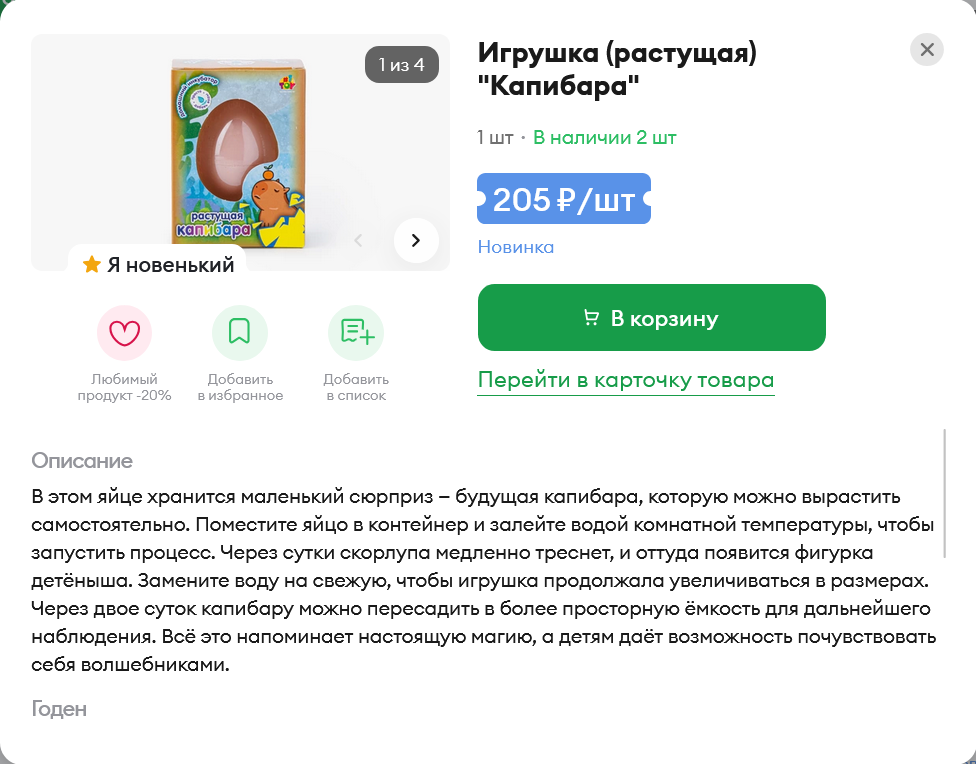This screenshot has width=976, height=764.
Task: Click the description panel scrollbar
Action: pos(944,493)
